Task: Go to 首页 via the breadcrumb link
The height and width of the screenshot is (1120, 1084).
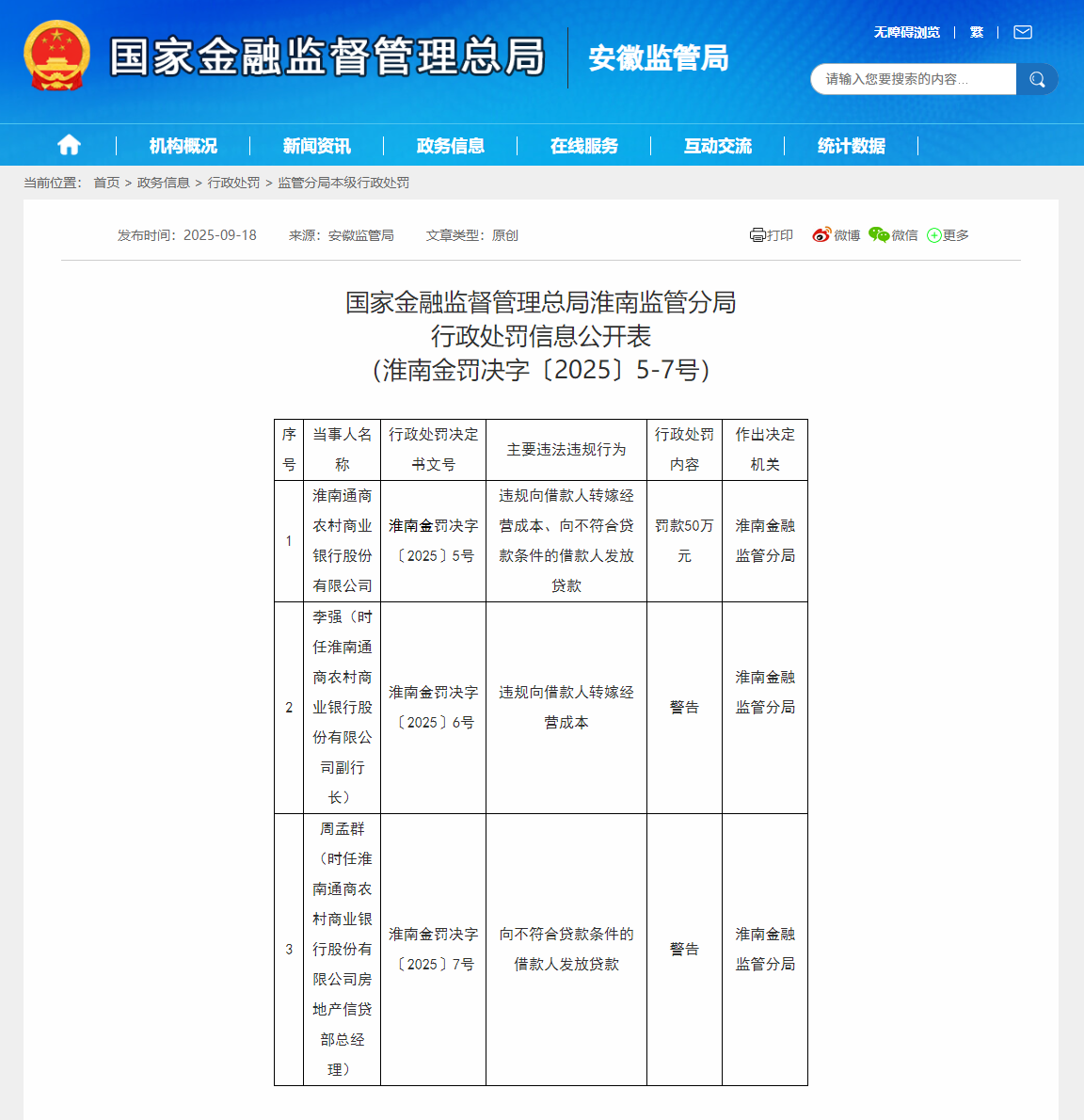Action: coord(104,183)
